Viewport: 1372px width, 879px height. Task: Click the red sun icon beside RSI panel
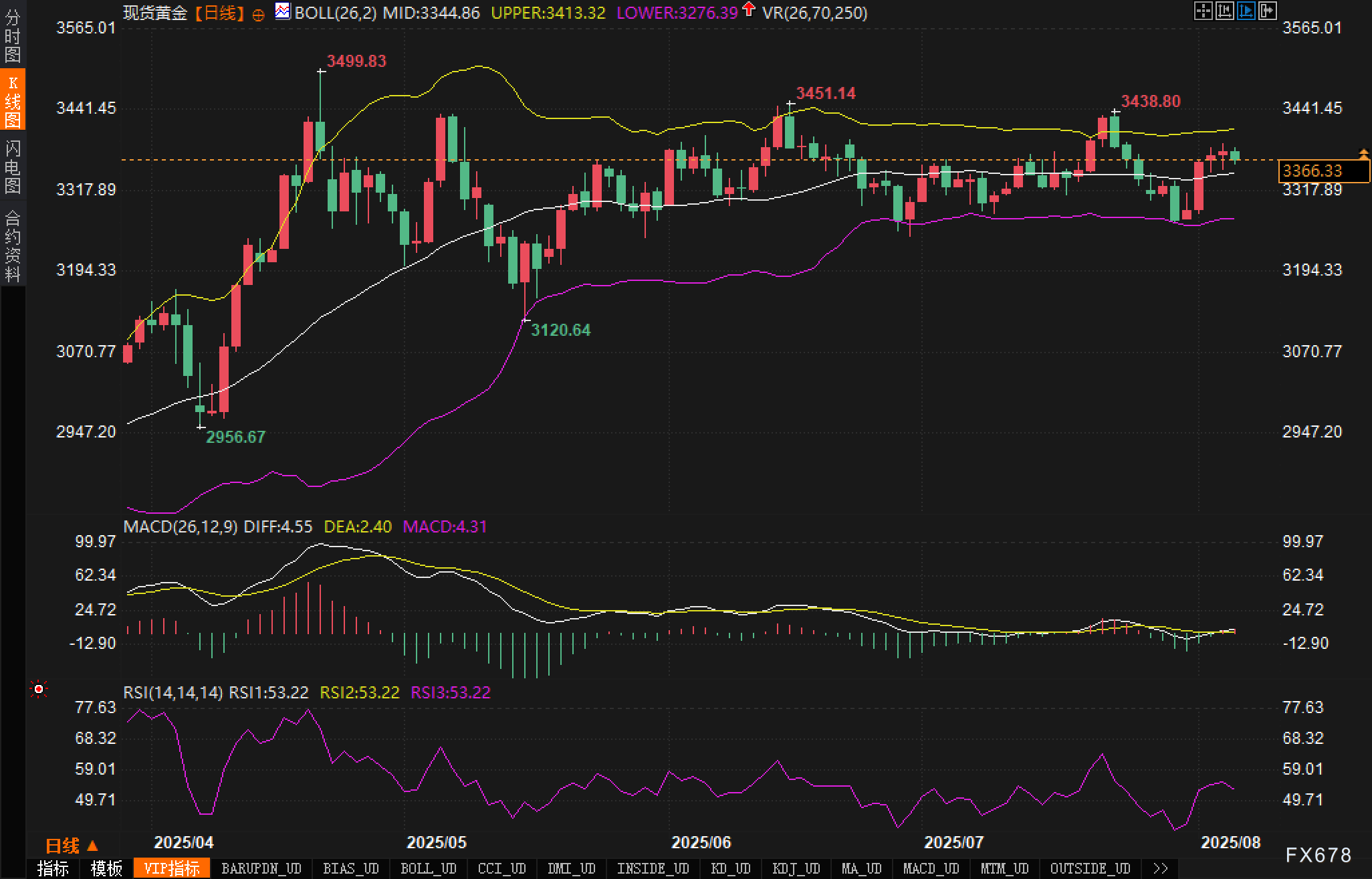point(39,689)
